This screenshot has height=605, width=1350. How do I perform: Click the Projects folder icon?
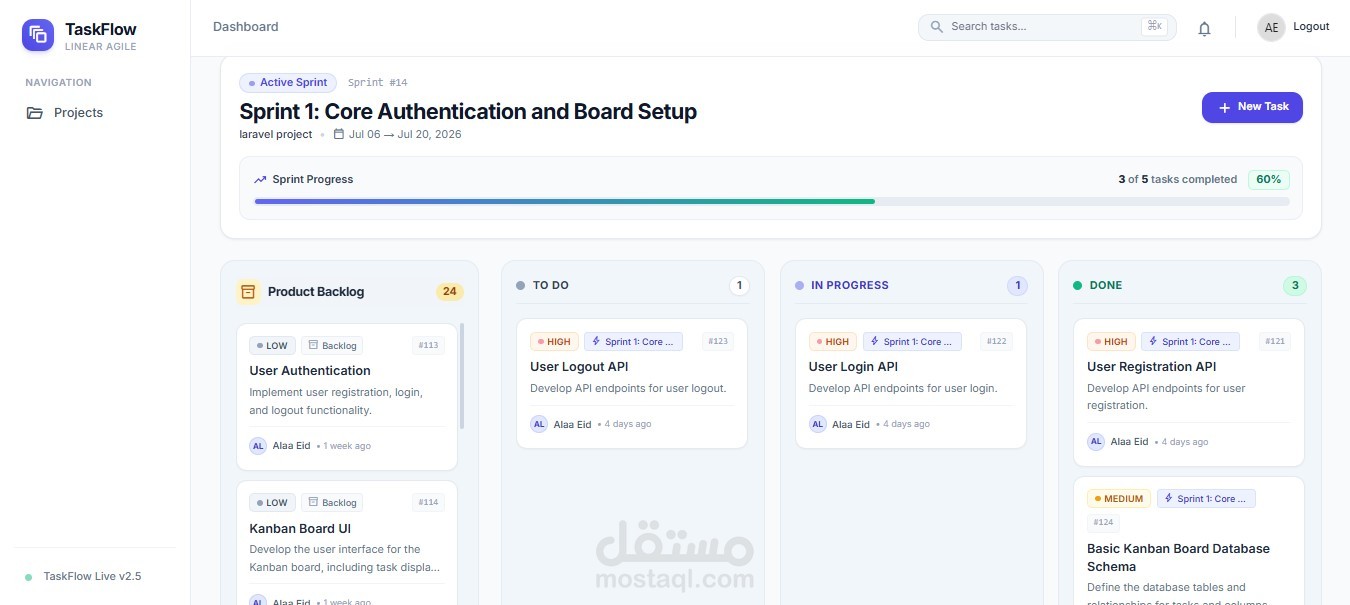click(35, 113)
